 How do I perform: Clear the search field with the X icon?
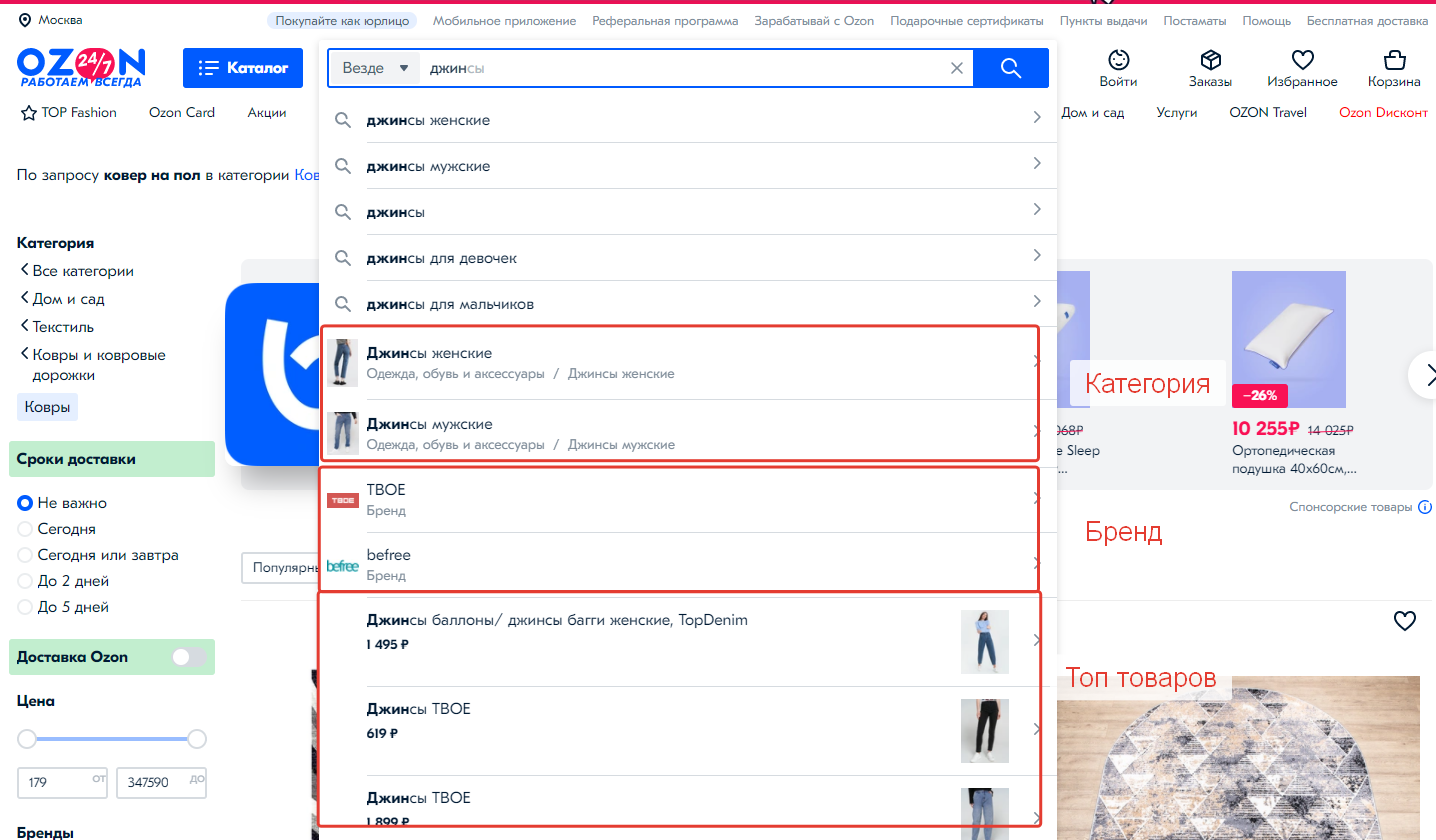(x=957, y=68)
